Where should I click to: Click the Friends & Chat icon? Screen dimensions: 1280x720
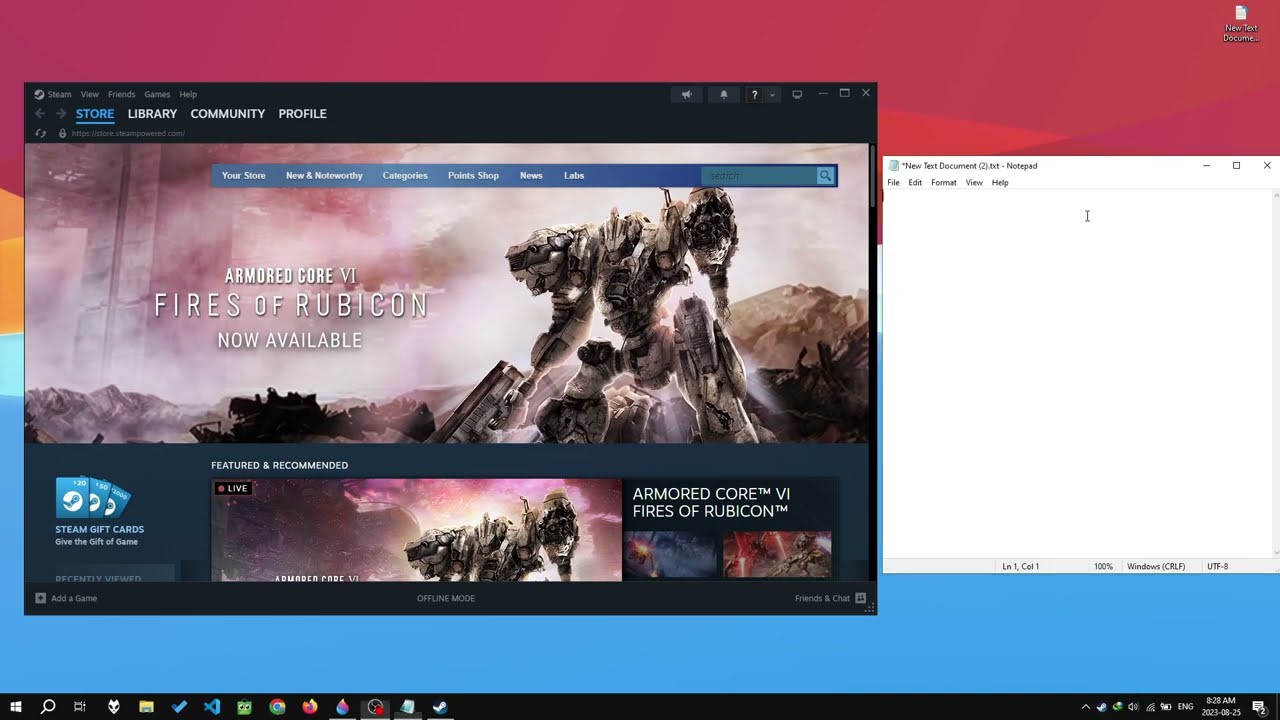860,598
